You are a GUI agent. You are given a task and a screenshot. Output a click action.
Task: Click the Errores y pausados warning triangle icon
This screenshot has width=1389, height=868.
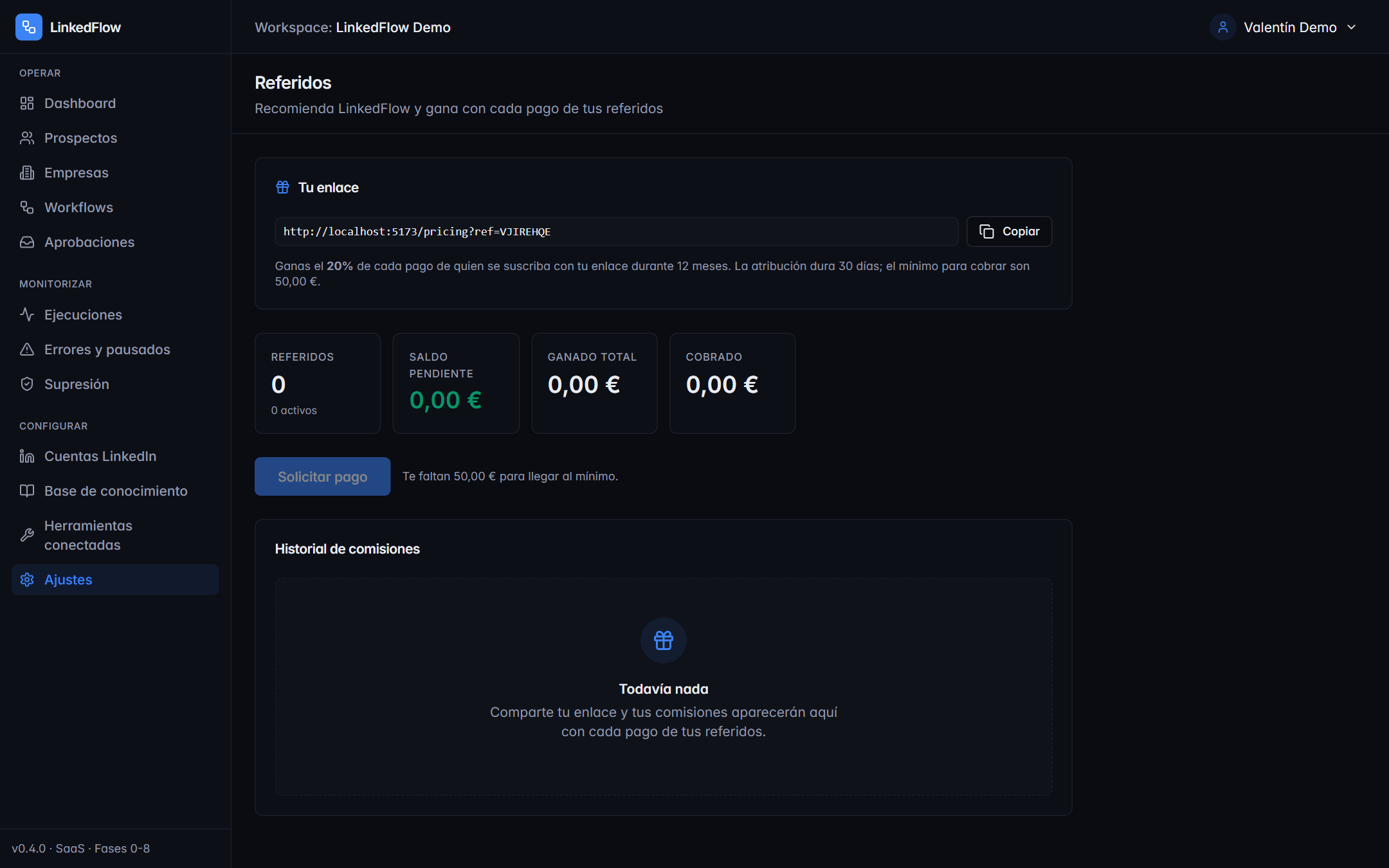click(27, 350)
